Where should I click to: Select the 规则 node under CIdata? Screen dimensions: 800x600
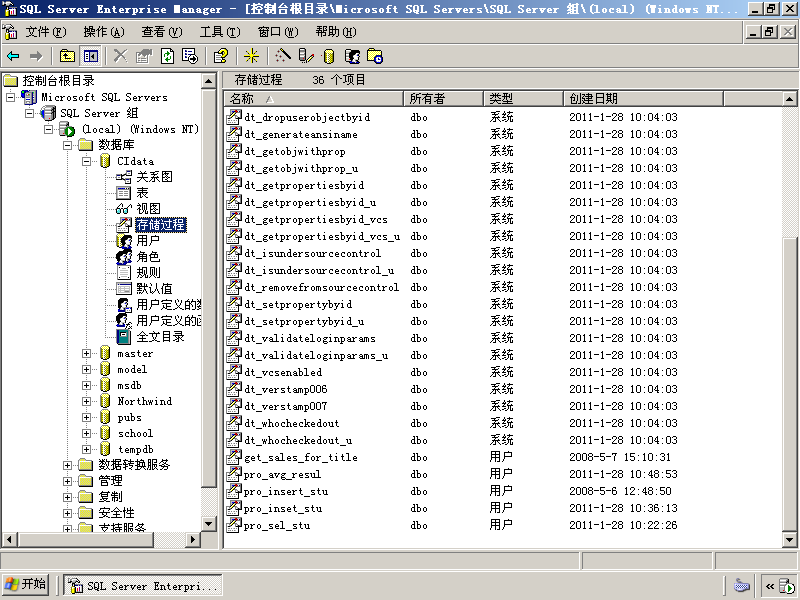[148, 272]
